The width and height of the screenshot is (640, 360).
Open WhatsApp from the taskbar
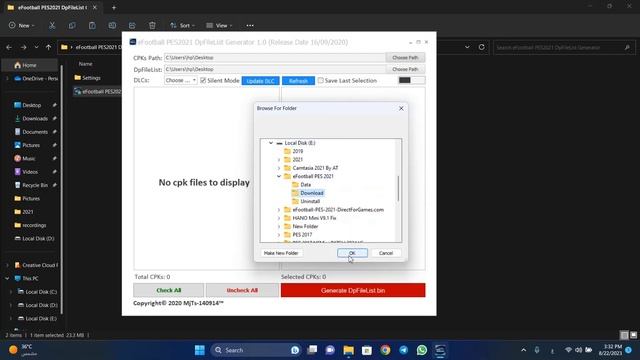pos(422,350)
